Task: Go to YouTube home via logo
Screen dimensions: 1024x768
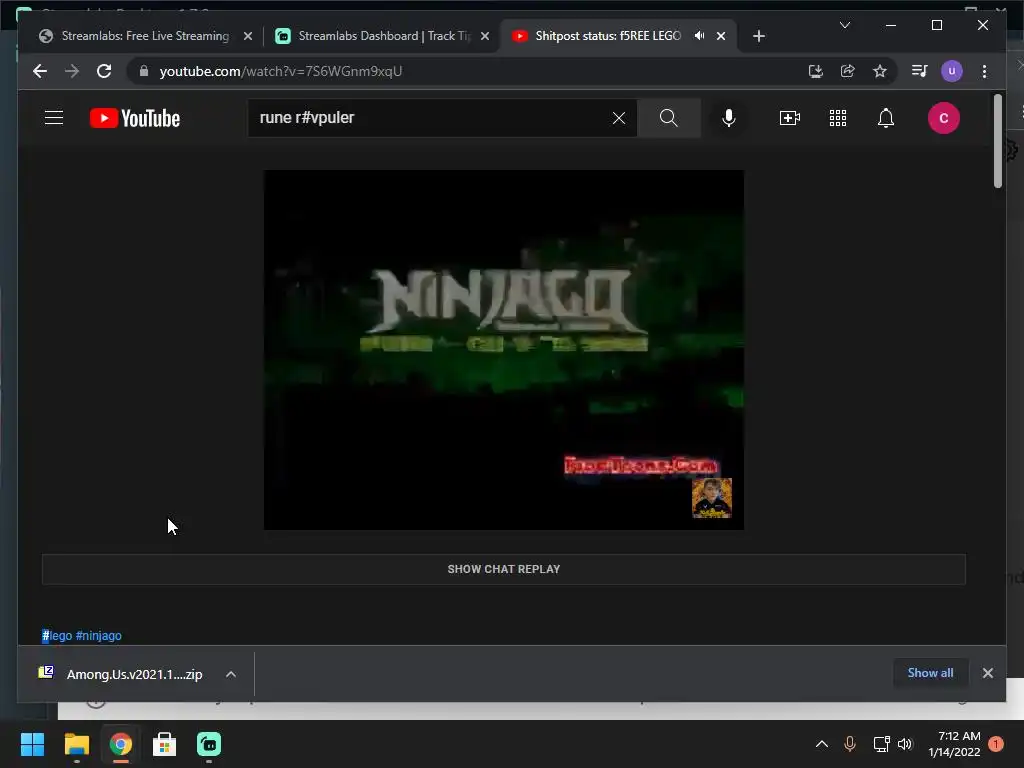Action: (135, 118)
